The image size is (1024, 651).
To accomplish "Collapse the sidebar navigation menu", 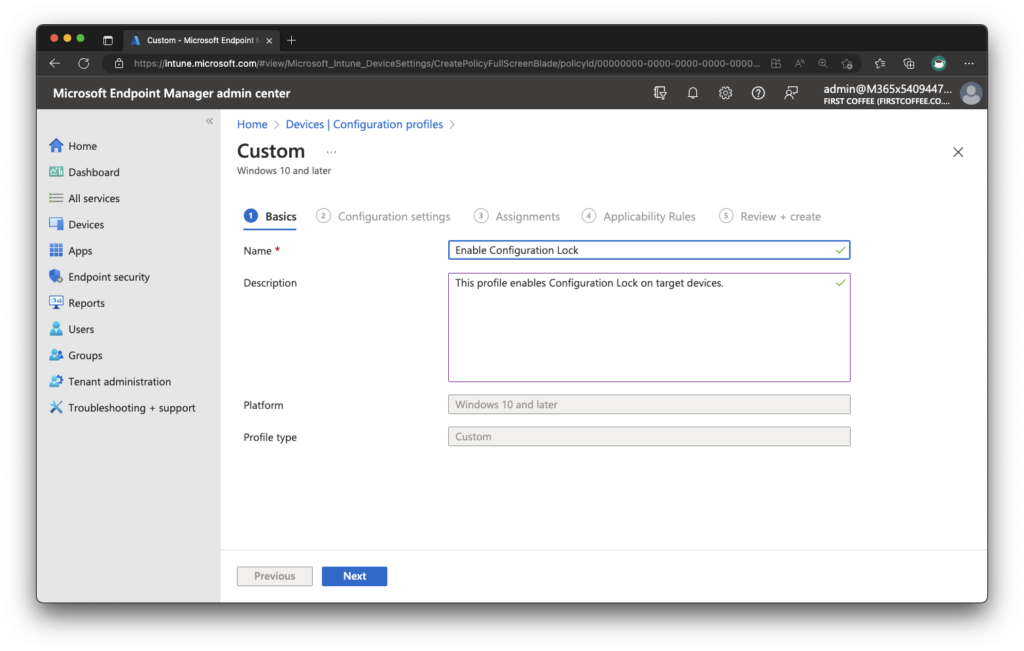I will (210, 121).
